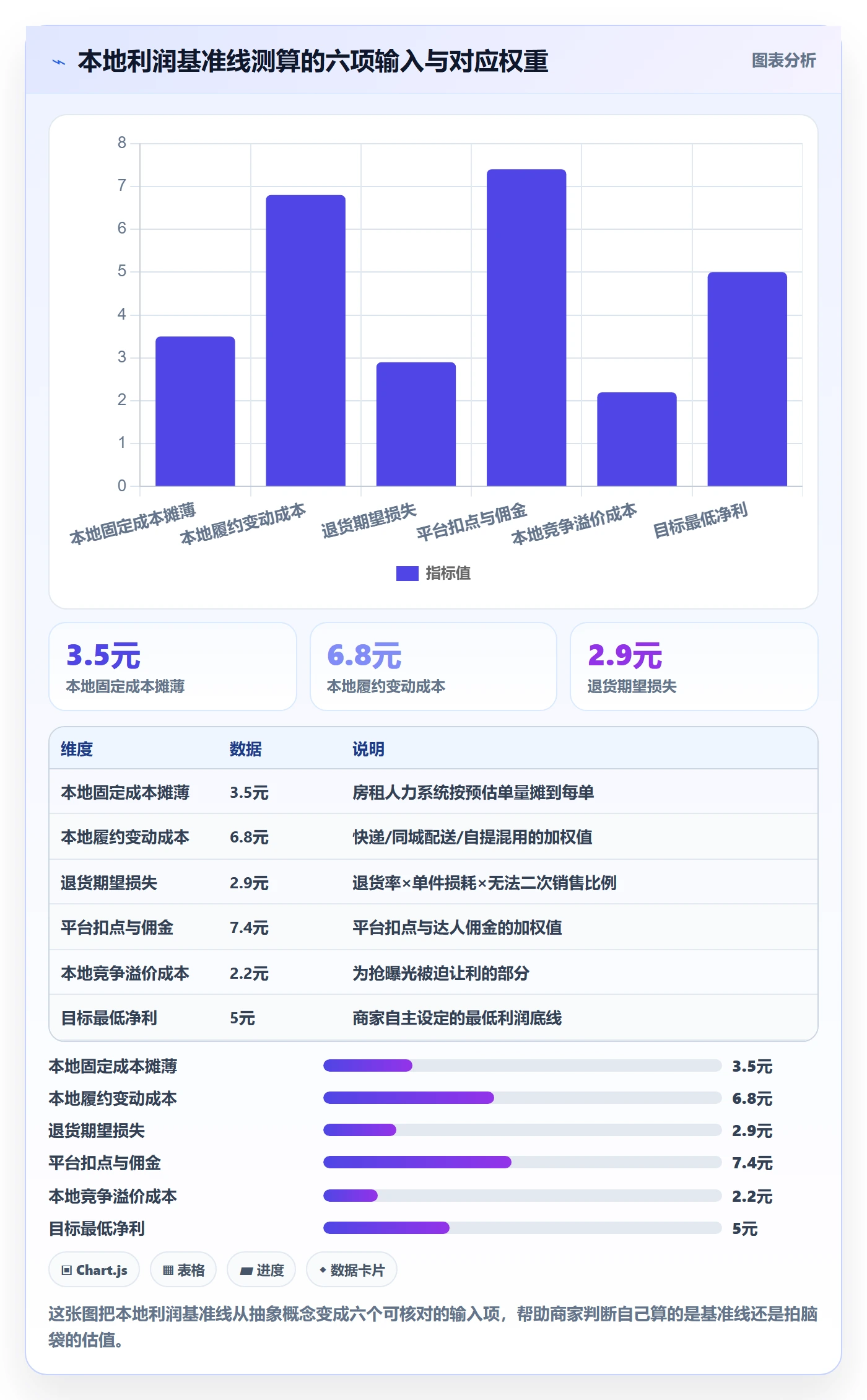The width and height of the screenshot is (867, 1400).
Task: Click the 7.4元 value in table
Action: (x=249, y=927)
